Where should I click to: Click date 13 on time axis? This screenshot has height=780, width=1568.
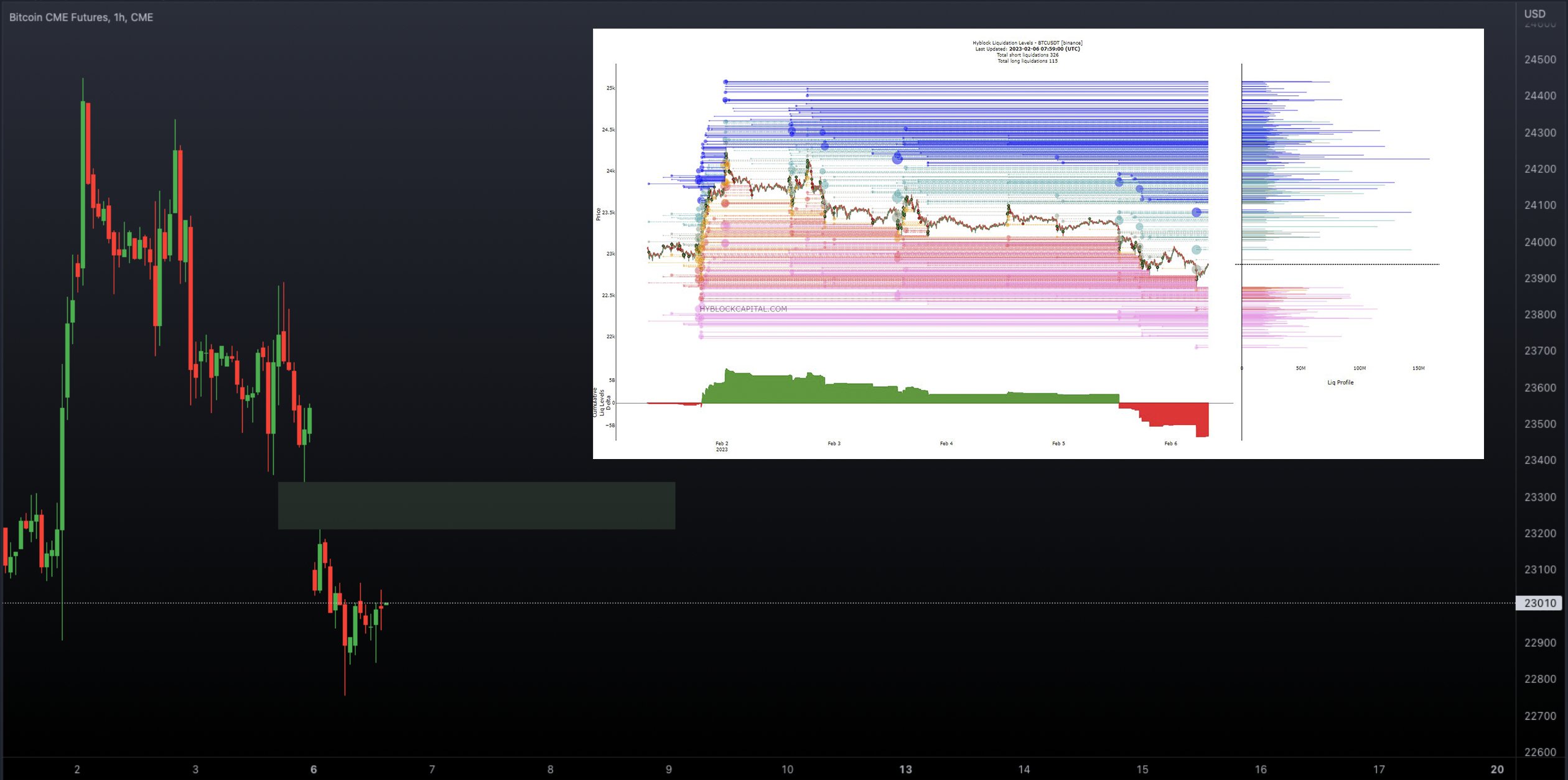click(x=905, y=769)
